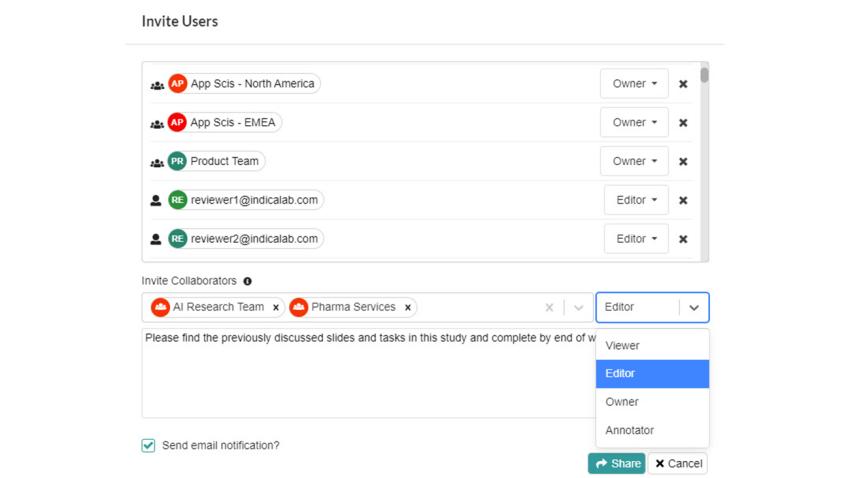Click PR avatar of Product Team
Viewport: 850px width, 478px height.
click(x=177, y=161)
